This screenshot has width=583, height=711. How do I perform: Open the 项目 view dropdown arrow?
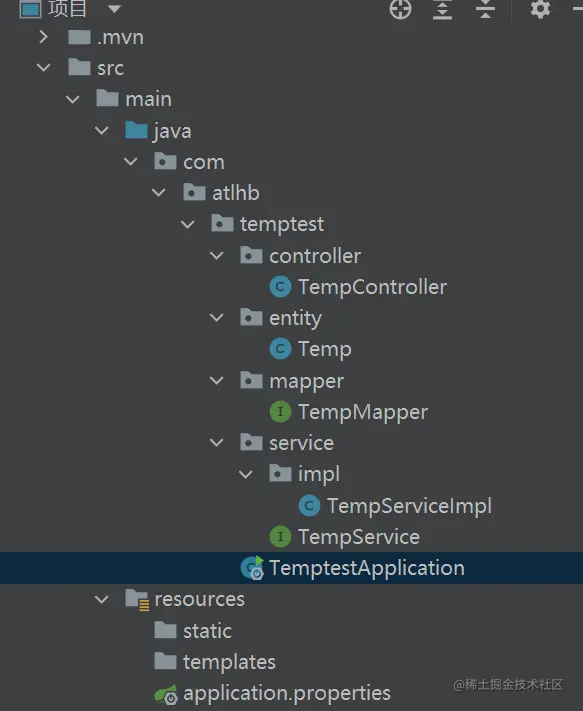tap(114, 9)
